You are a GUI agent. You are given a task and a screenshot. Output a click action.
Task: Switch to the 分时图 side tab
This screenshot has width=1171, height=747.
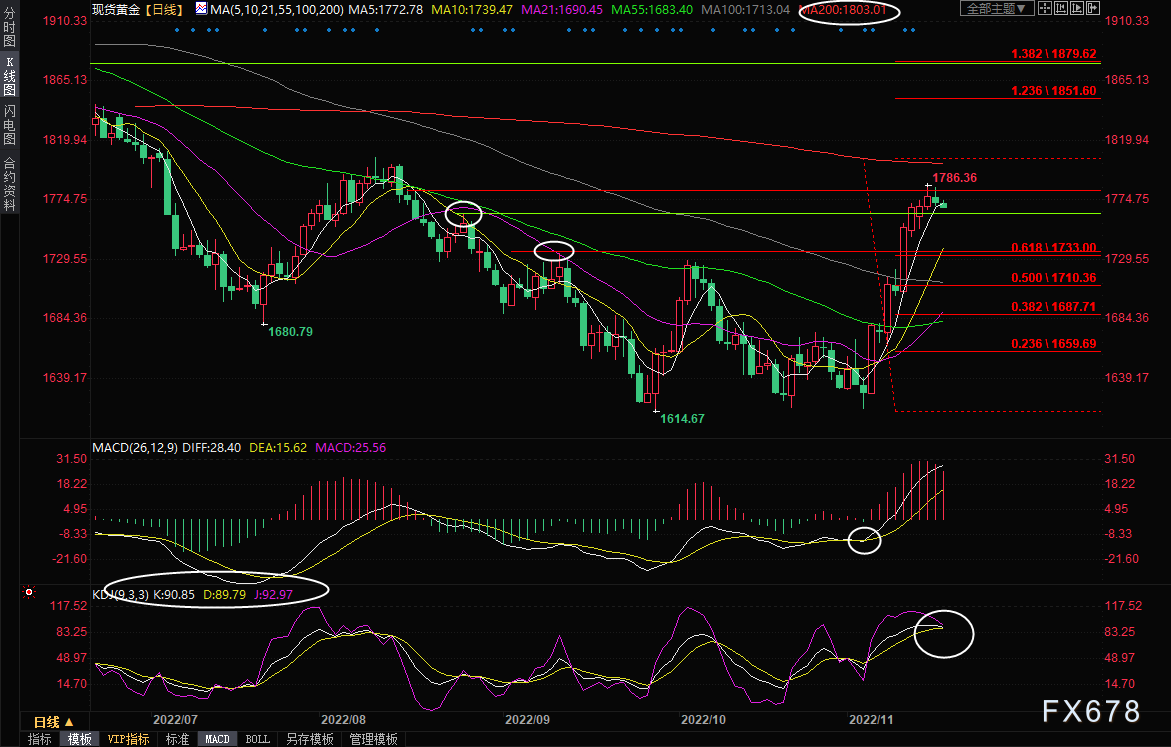pos(9,30)
